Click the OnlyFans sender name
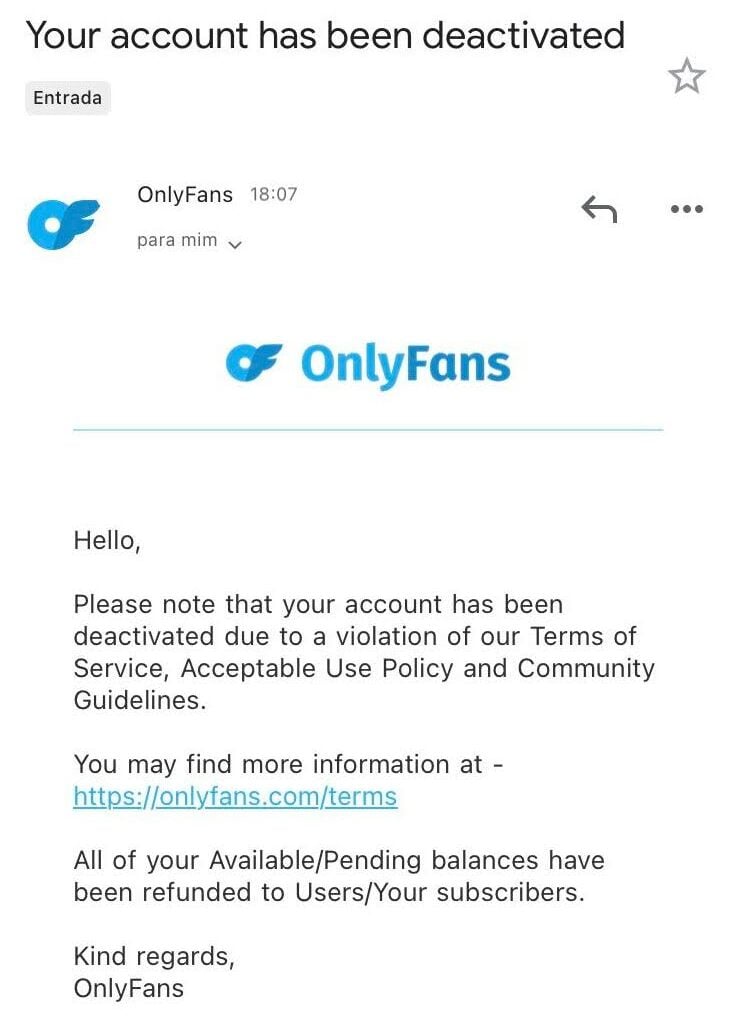Image resolution: width=742 pixels, height=1025 pixels. [x=184, y=194]
